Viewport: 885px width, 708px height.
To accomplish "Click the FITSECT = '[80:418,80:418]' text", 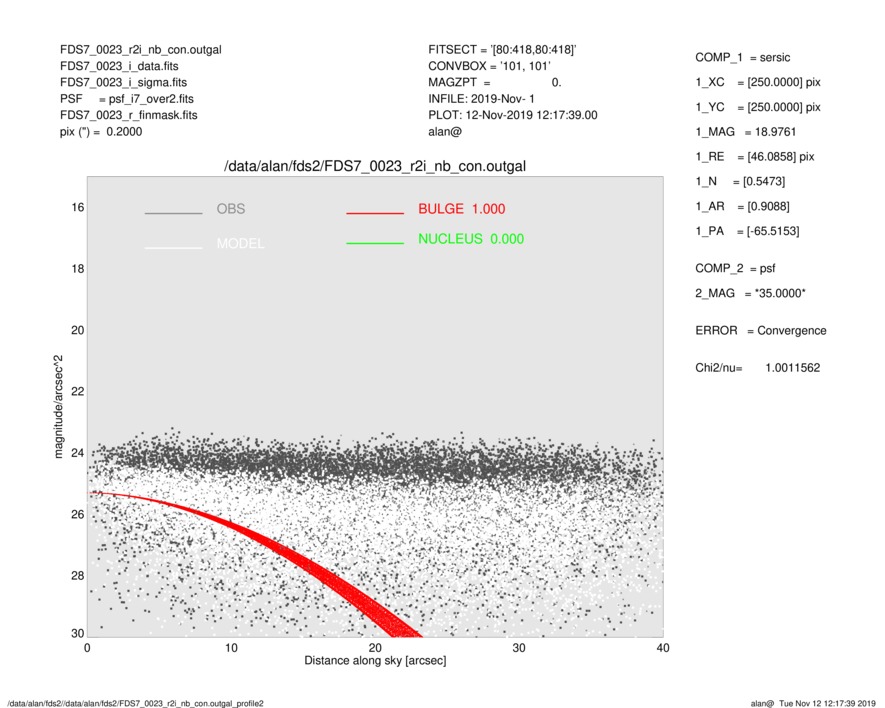I will [x=502, y=50].
